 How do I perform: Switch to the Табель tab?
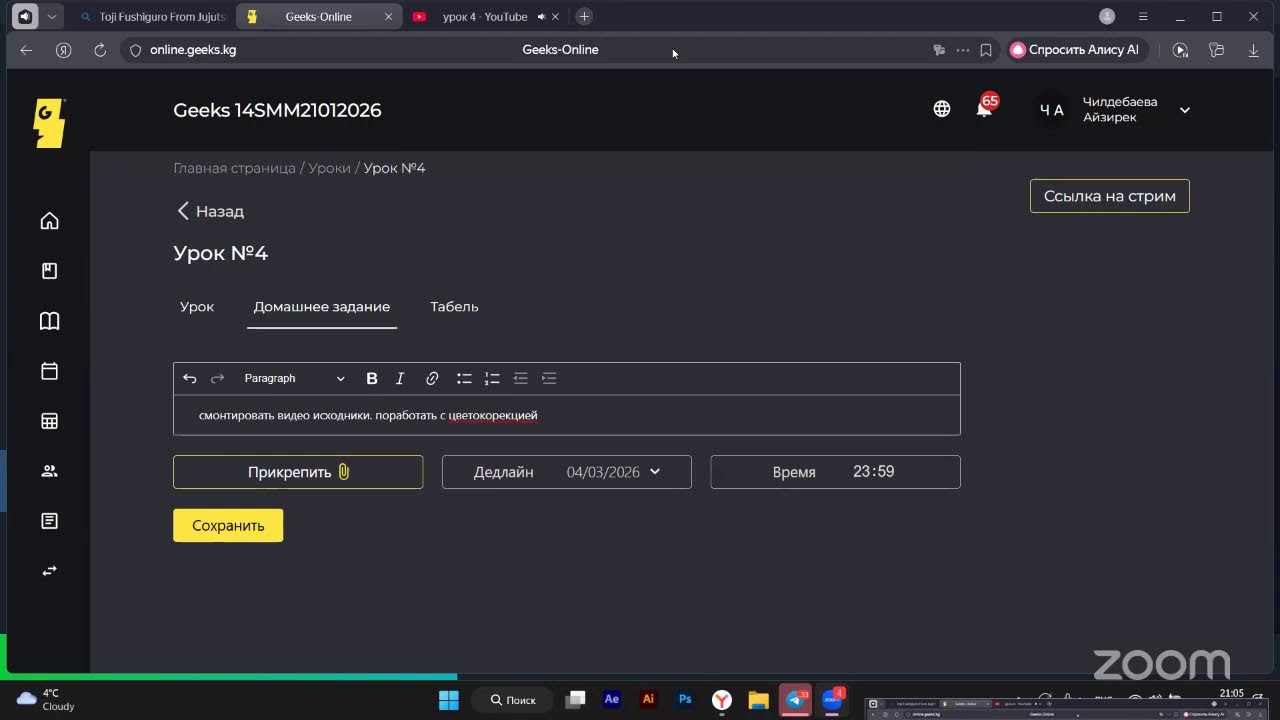point(454,307)
